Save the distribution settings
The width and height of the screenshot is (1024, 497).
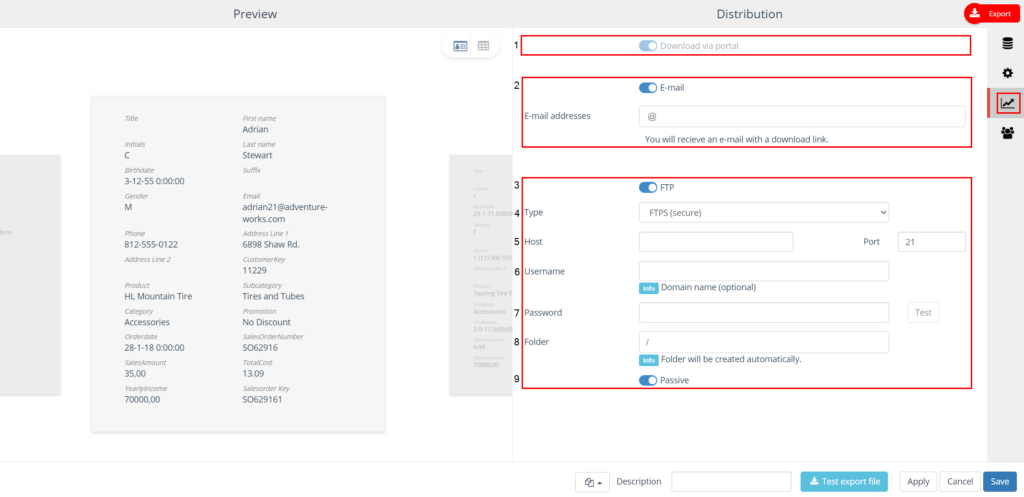pyautogui.click(x=999, y=482)
